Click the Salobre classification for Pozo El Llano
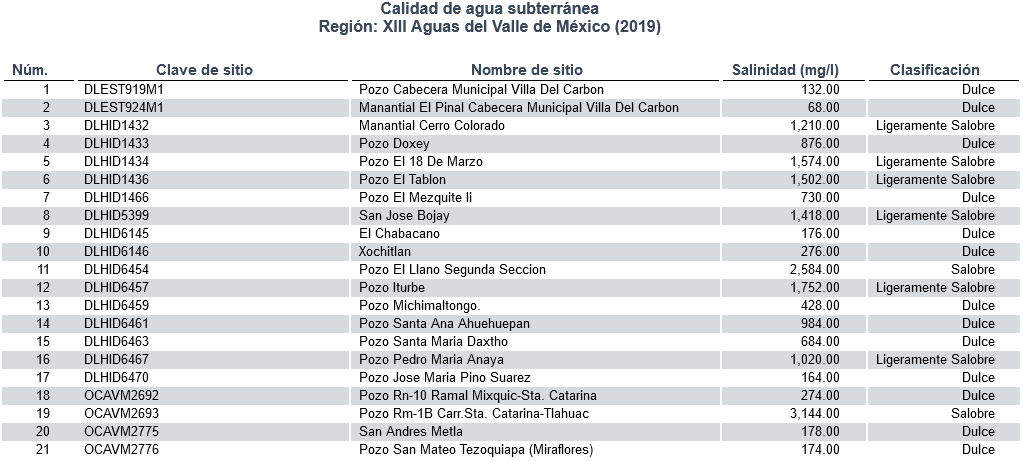 point(973,270)
